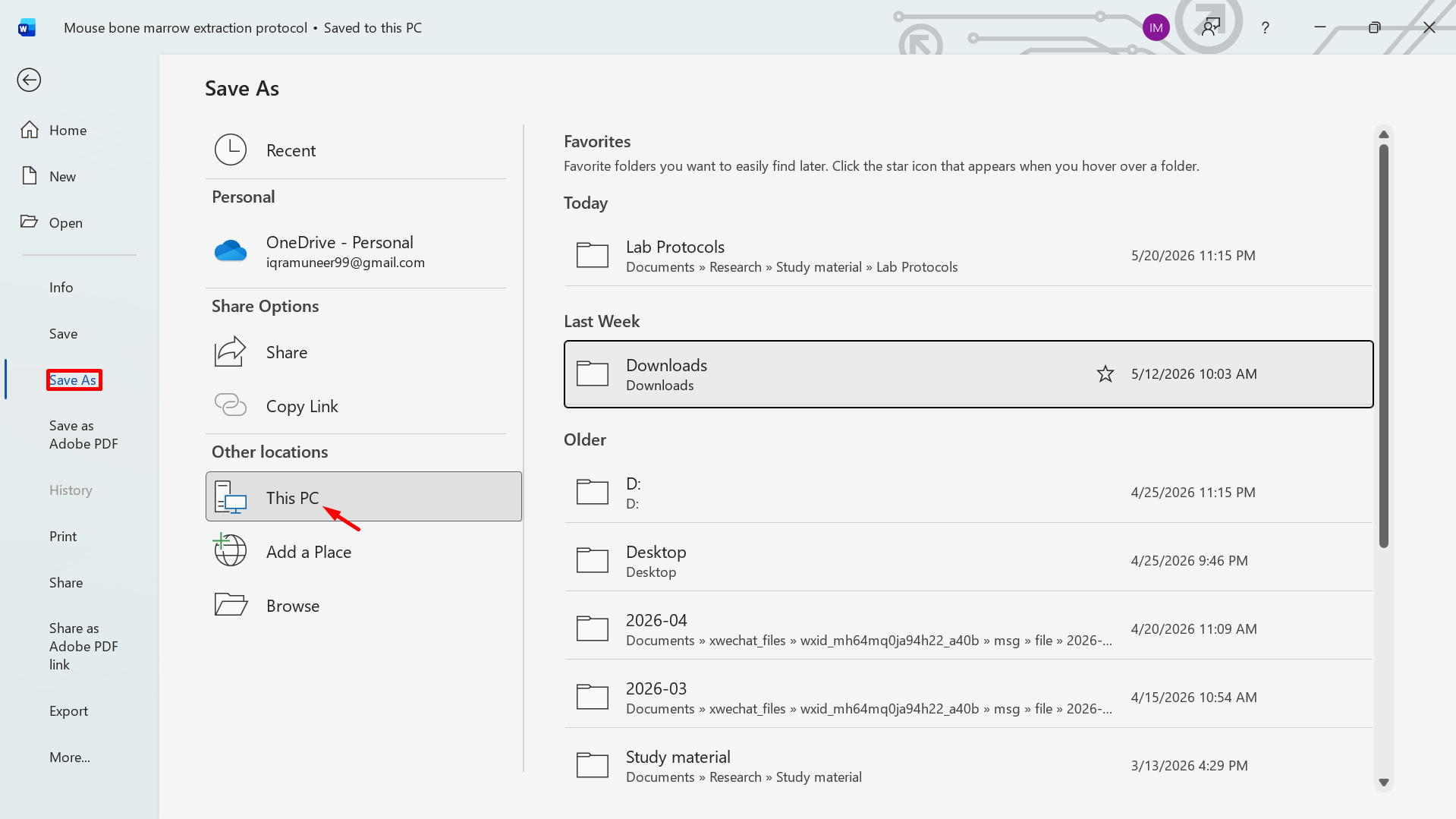The image size is (1456, 819).
Task: Select the D: drive folder name
Action: pyautogui.click(x=634, y=484)
